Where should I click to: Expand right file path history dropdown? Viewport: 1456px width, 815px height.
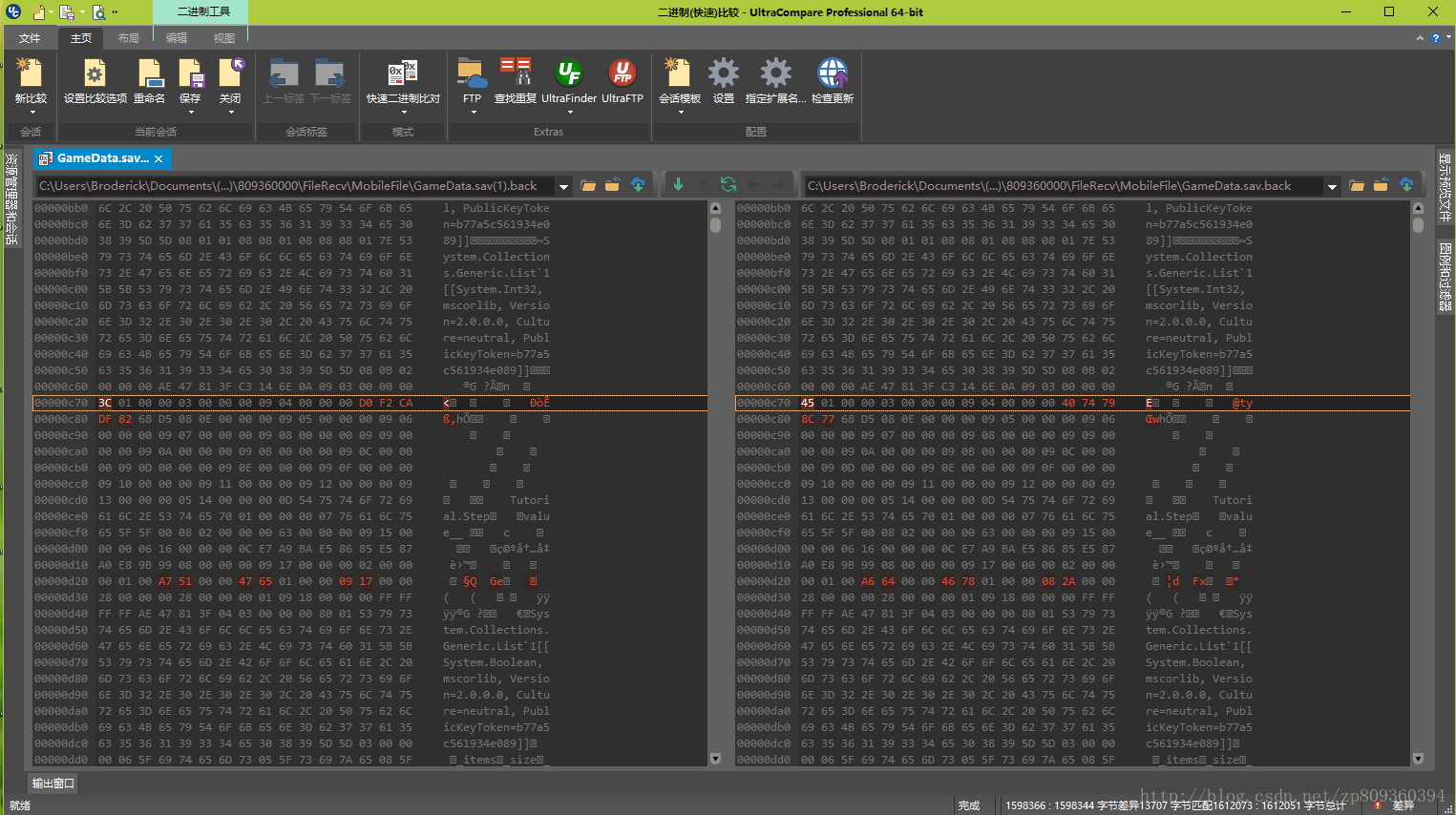point(1332,186)
